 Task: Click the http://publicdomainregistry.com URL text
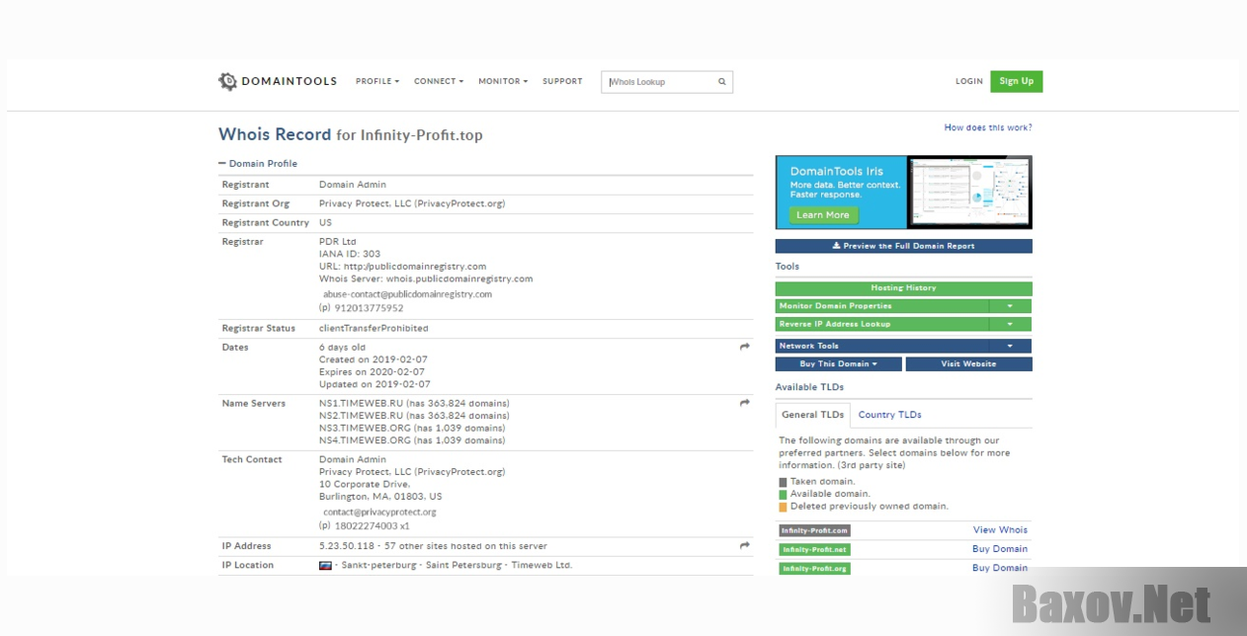[414, 267]
